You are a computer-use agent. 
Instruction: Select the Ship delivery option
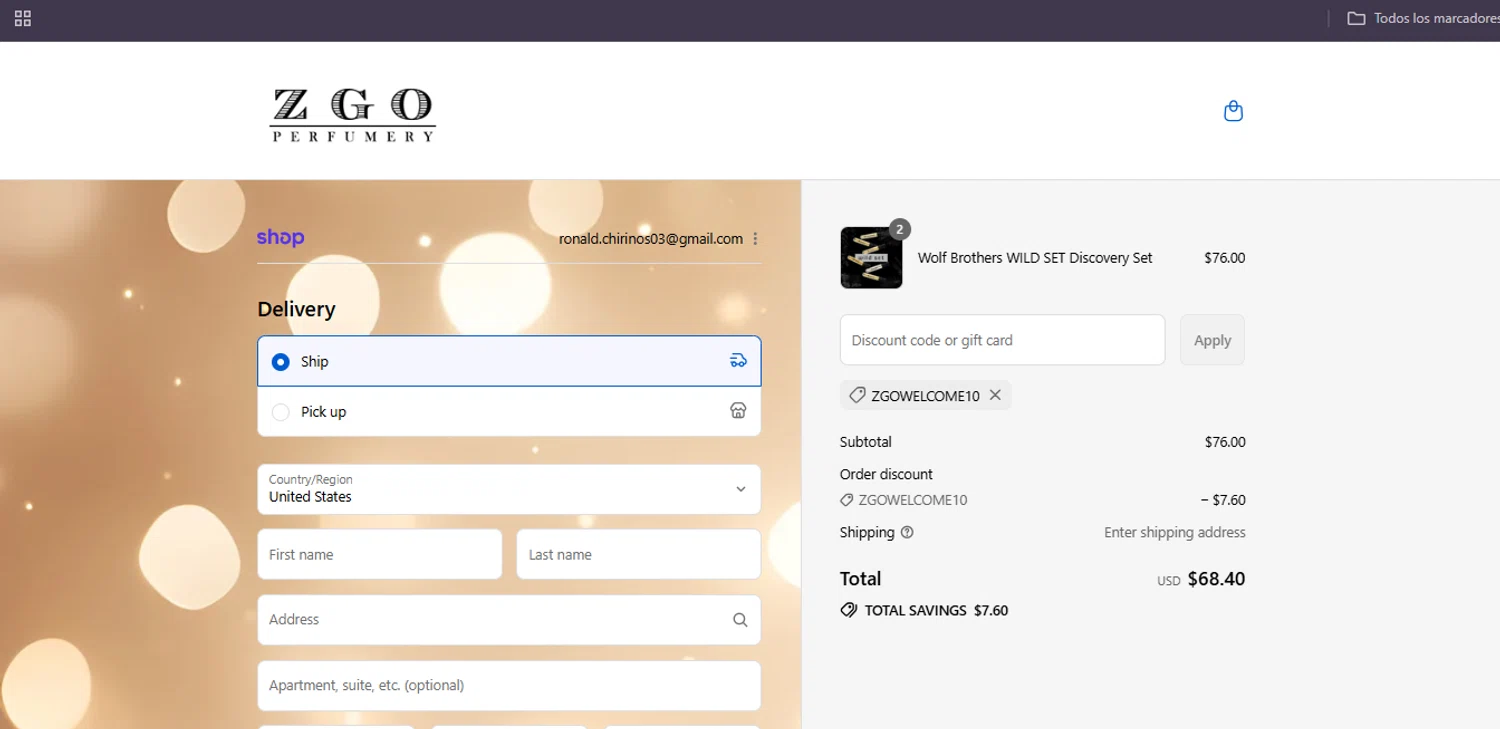(x=509, y=361)
